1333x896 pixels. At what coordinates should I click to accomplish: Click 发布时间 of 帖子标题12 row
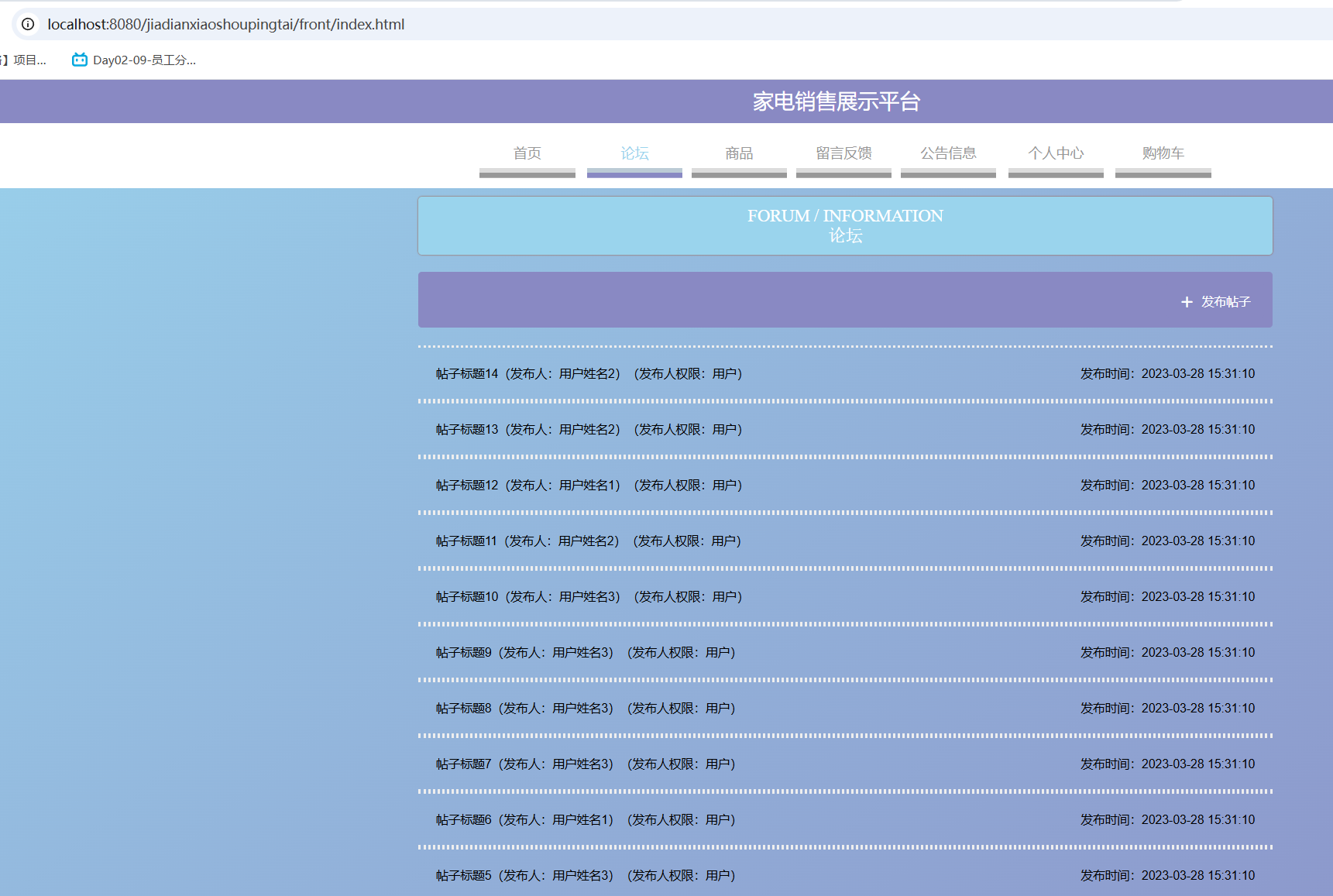(x=1168, y=486)
